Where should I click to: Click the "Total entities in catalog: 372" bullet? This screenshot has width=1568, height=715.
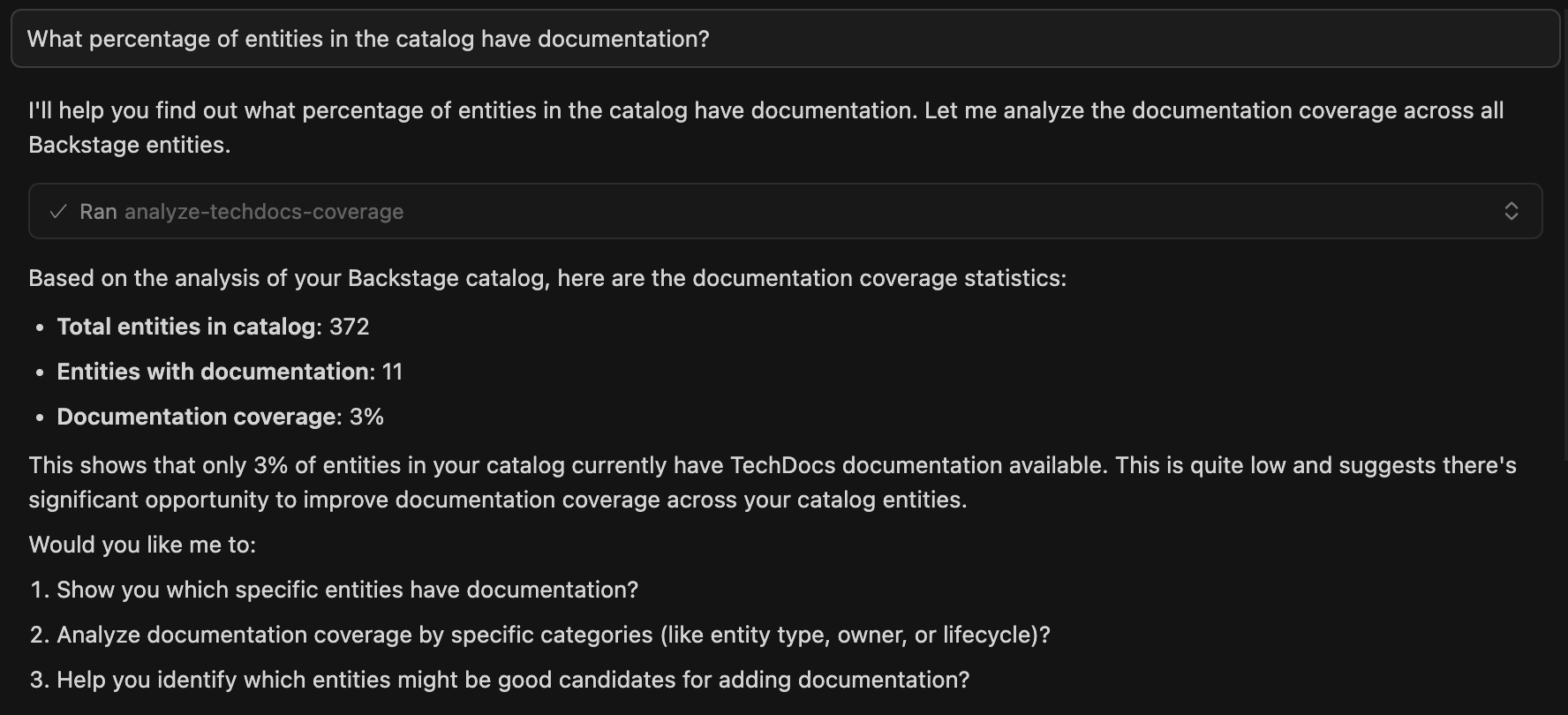click(213, 326)
